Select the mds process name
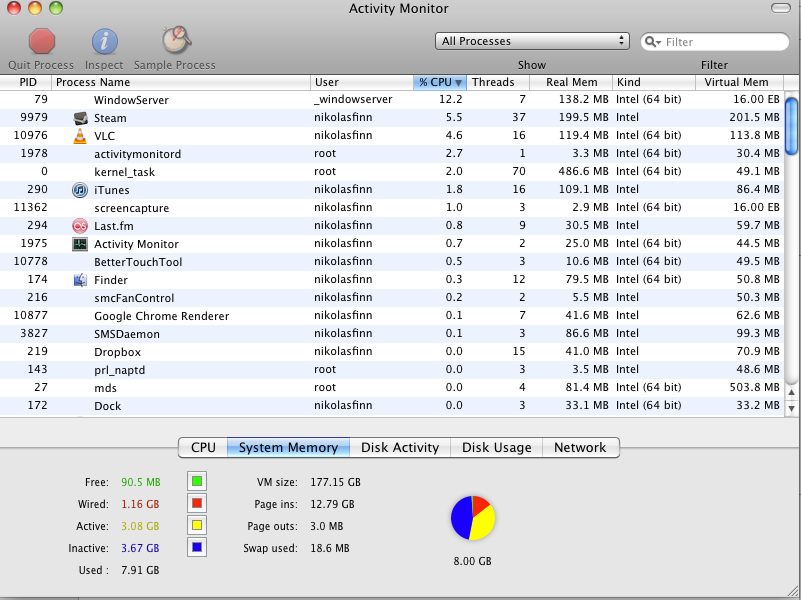Screen dimensions: 801x600 (x=105, y=388)
